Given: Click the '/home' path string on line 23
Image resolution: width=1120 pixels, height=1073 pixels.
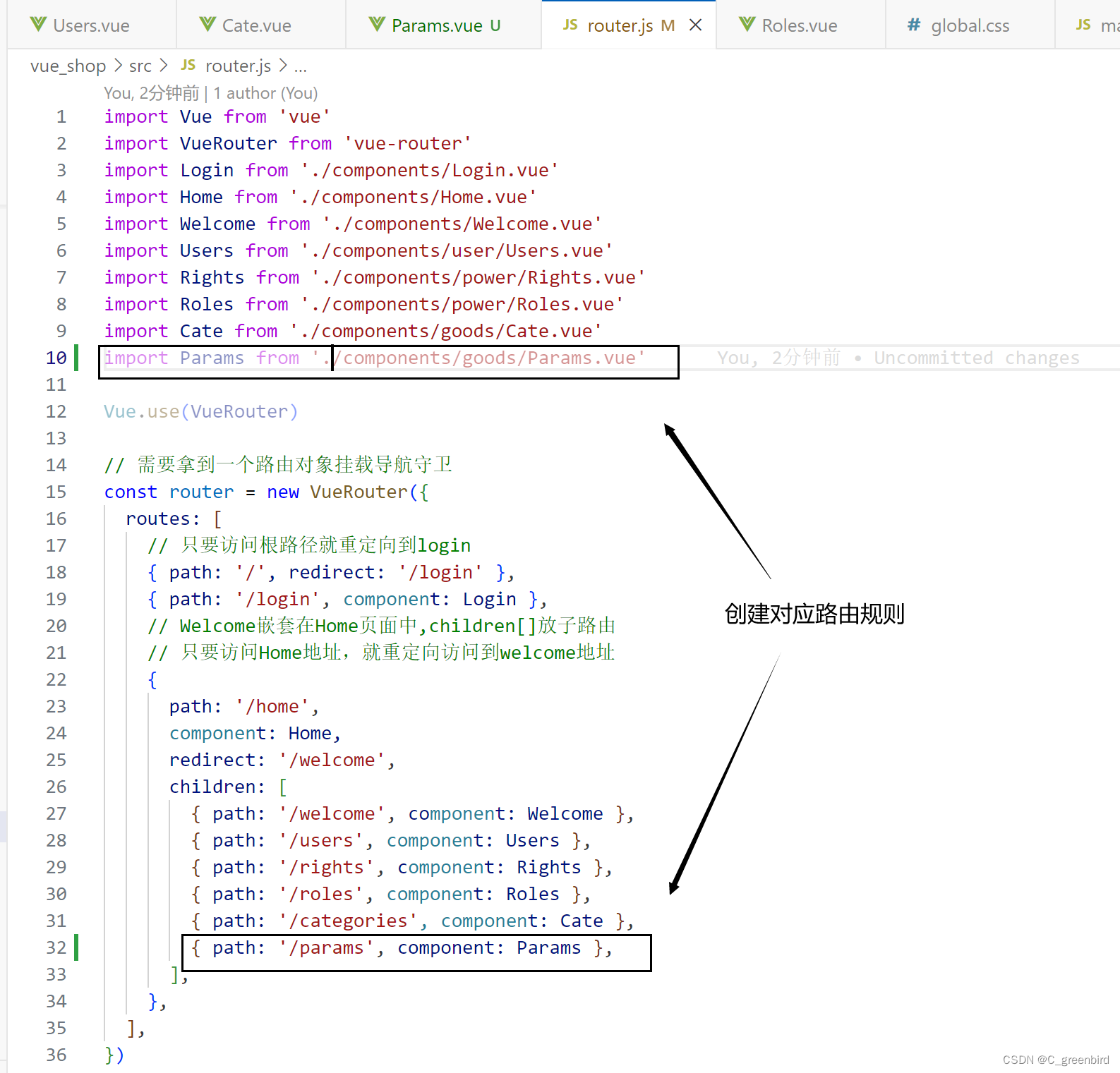Looking at the screenshot, I should (x=272, y=706).
